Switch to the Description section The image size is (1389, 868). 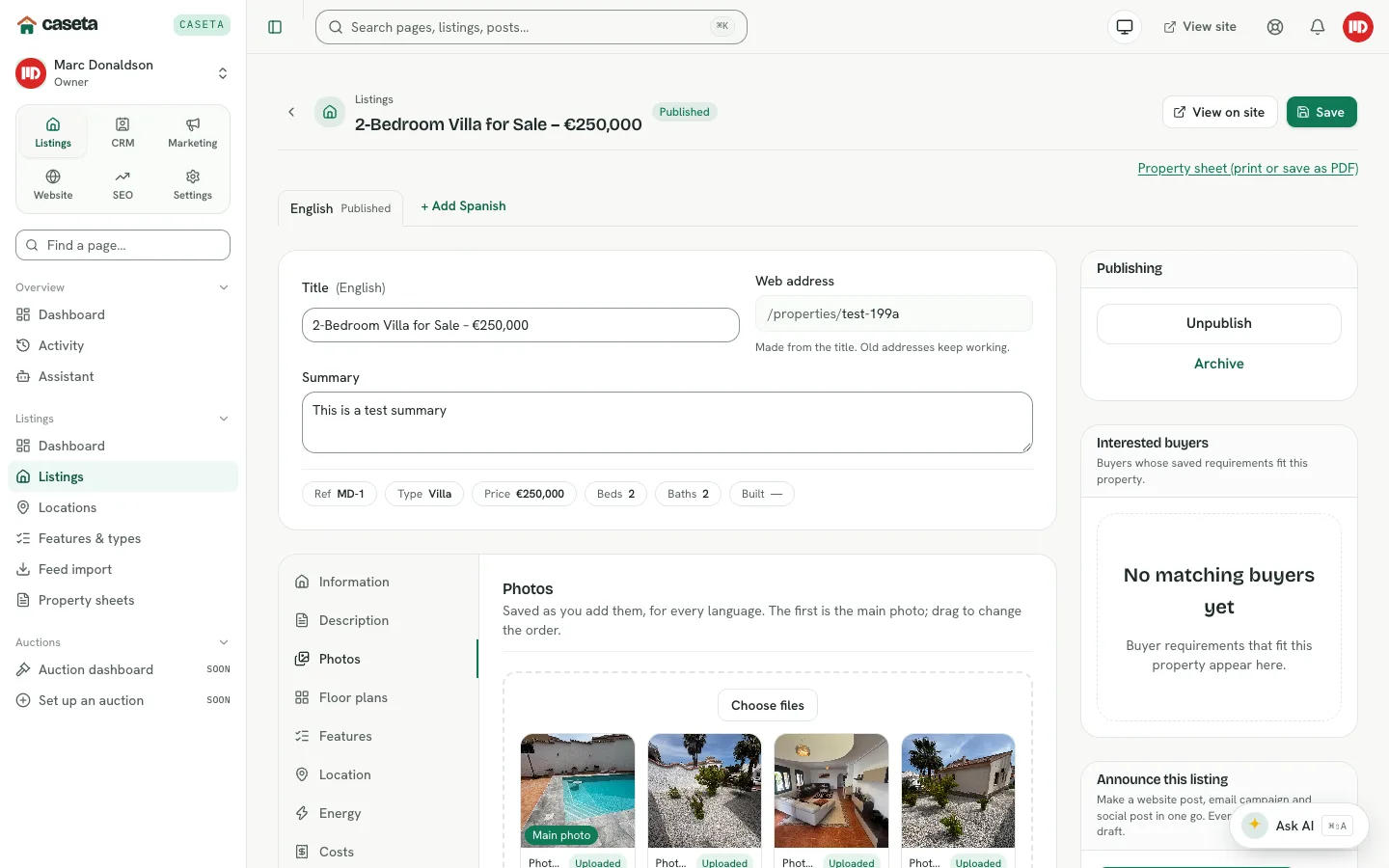(x=378, y=620)
